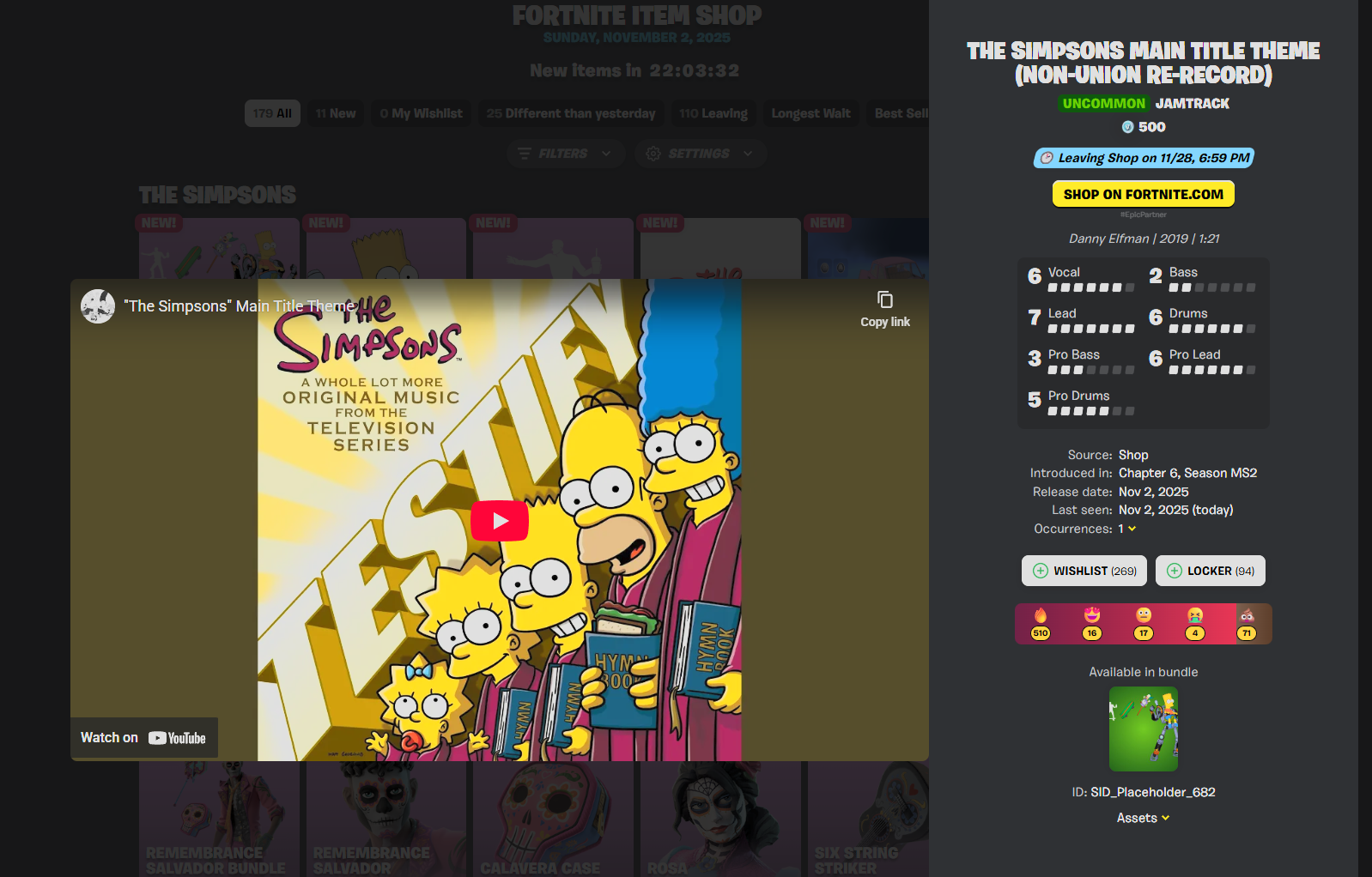Open the Settings dropdown
Image resolution: width=1372 pixels, height=877 pixels.
point(701,154)
